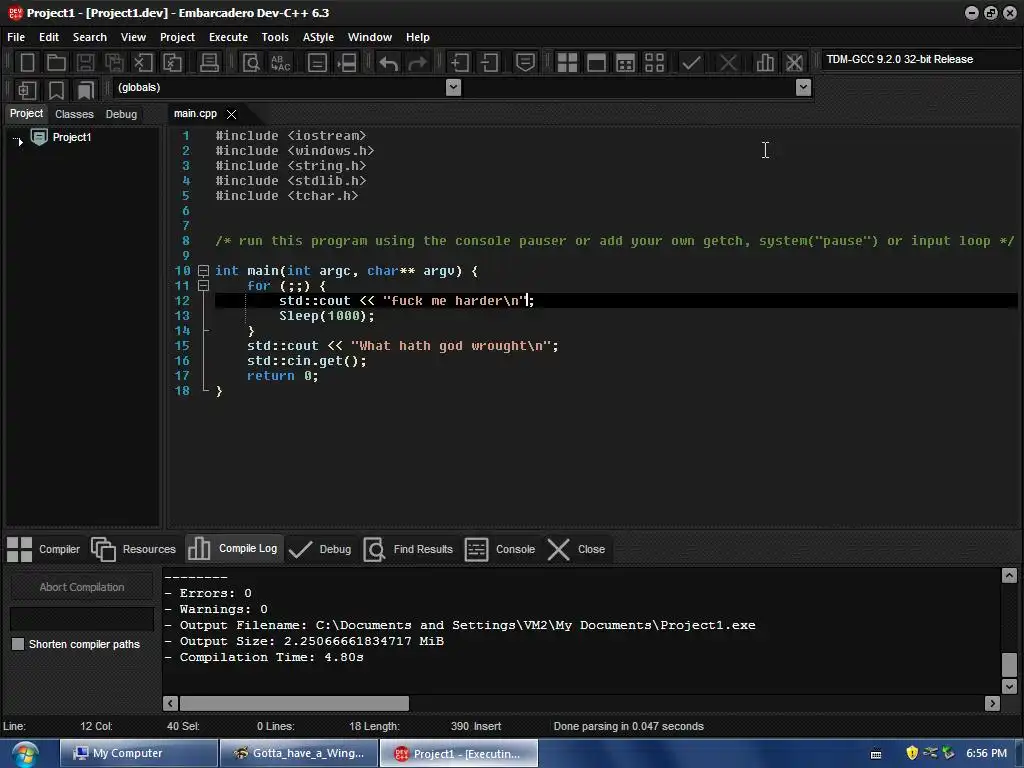Open a file using the folder toolbar icon

pyautogui.click(x=56, y=63)
